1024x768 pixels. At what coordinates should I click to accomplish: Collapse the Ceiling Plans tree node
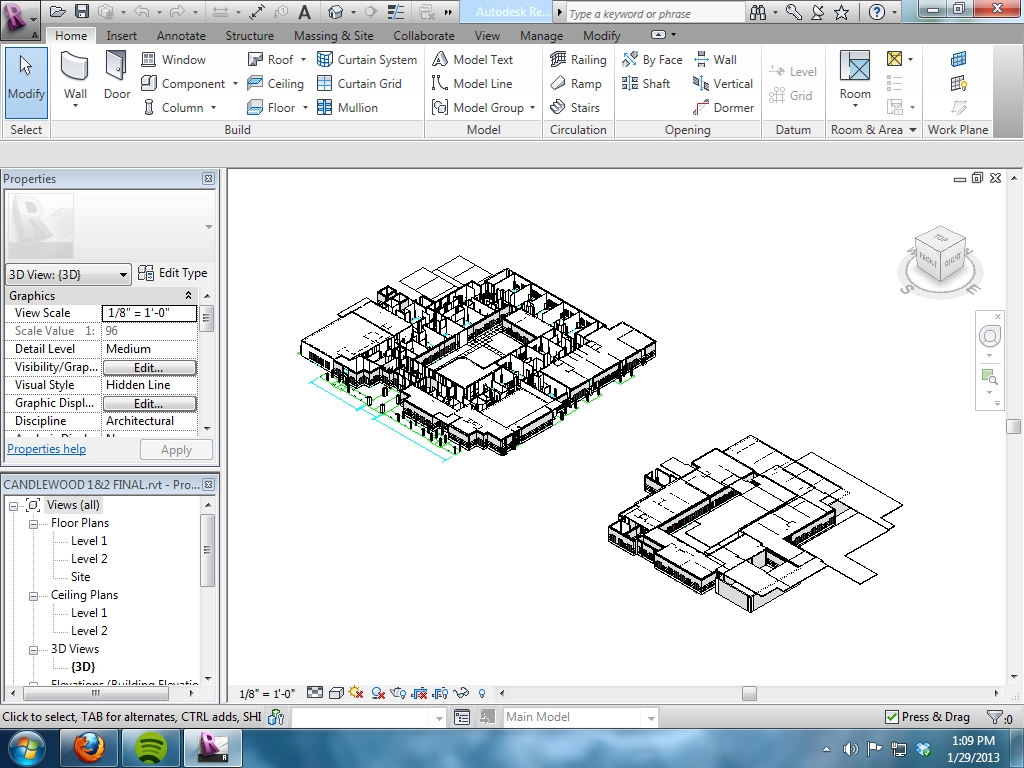coord(34,595)
